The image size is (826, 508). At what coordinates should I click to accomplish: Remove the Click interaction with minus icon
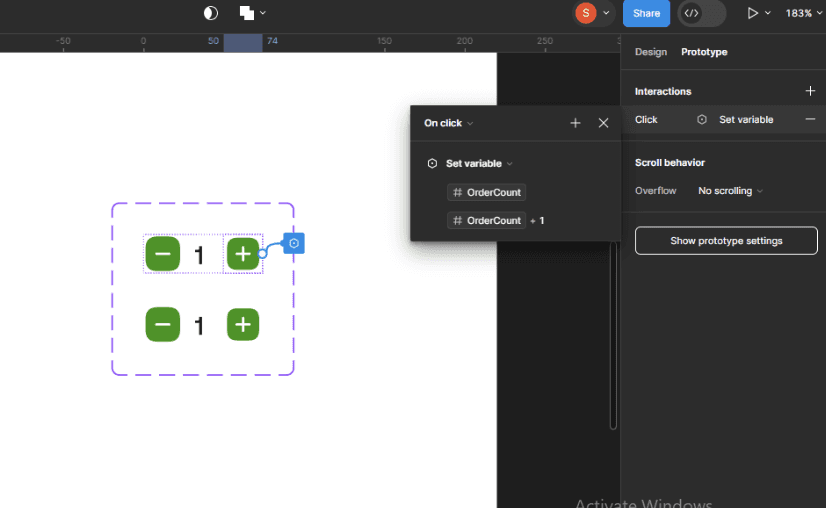(x=810, y=120)
